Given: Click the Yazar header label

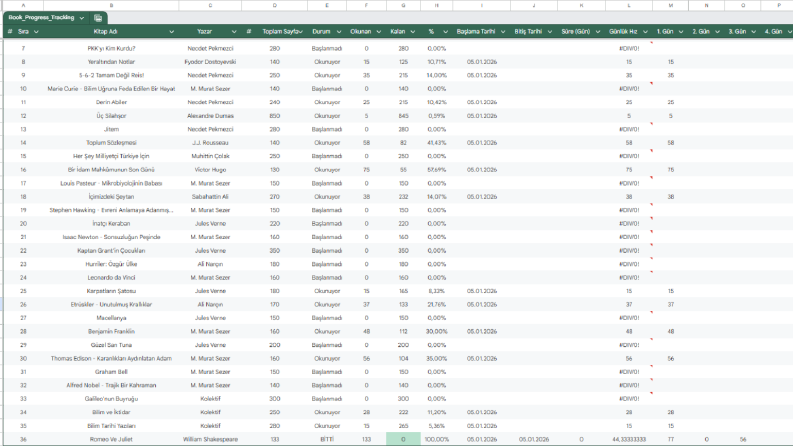Looking at the screenshot, I should coord(204,31).
